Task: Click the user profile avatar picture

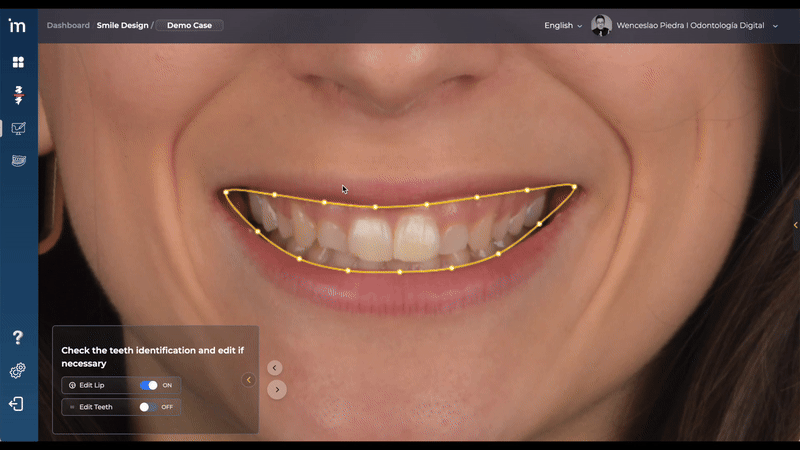Action: coord(601,25)
